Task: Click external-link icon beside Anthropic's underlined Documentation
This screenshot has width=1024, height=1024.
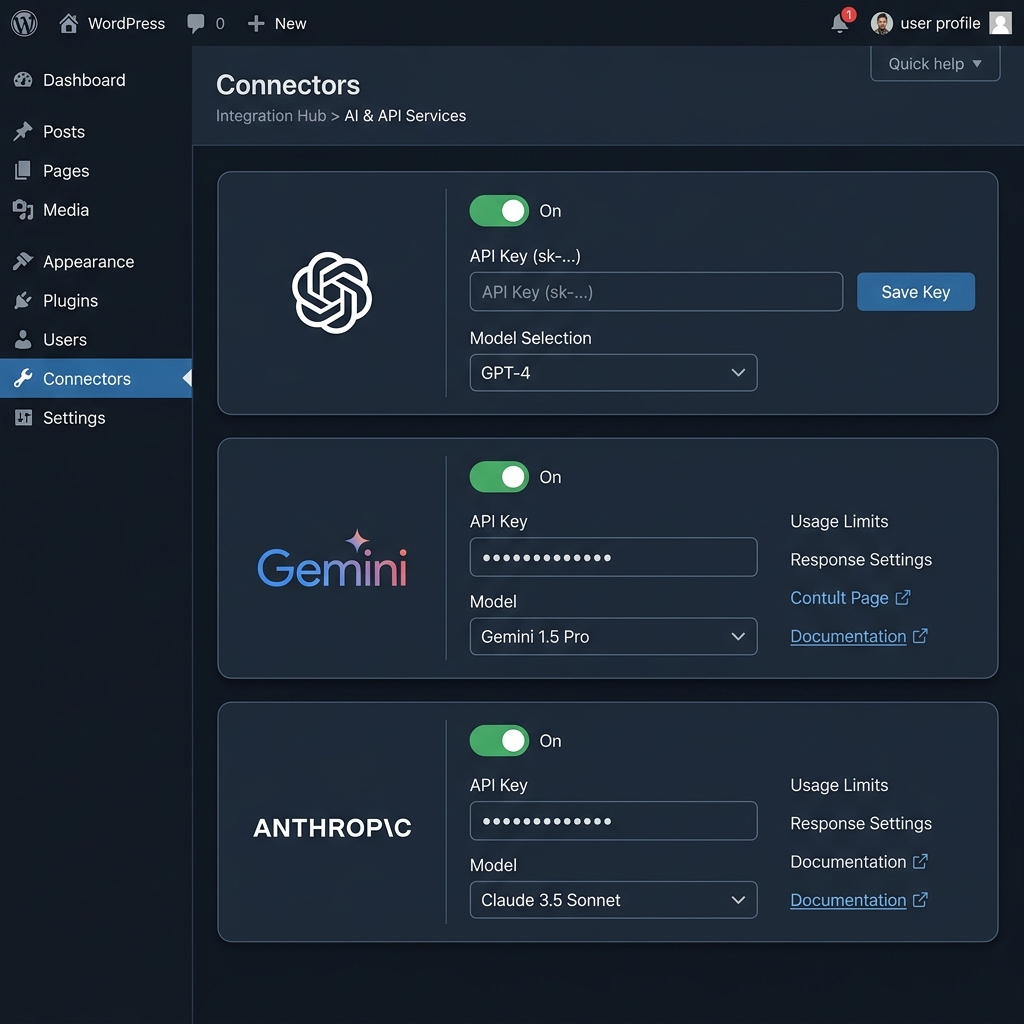Action: click(x=920, y=900)
